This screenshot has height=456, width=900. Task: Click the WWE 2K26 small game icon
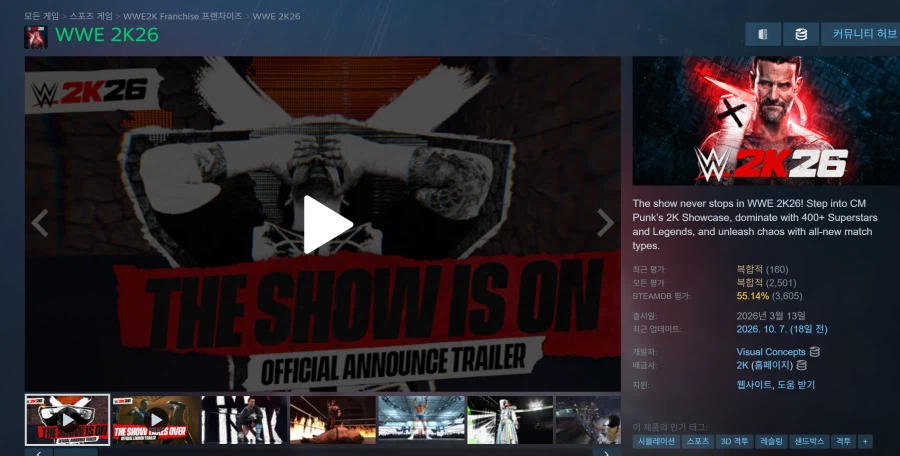[x=36, y=37]
